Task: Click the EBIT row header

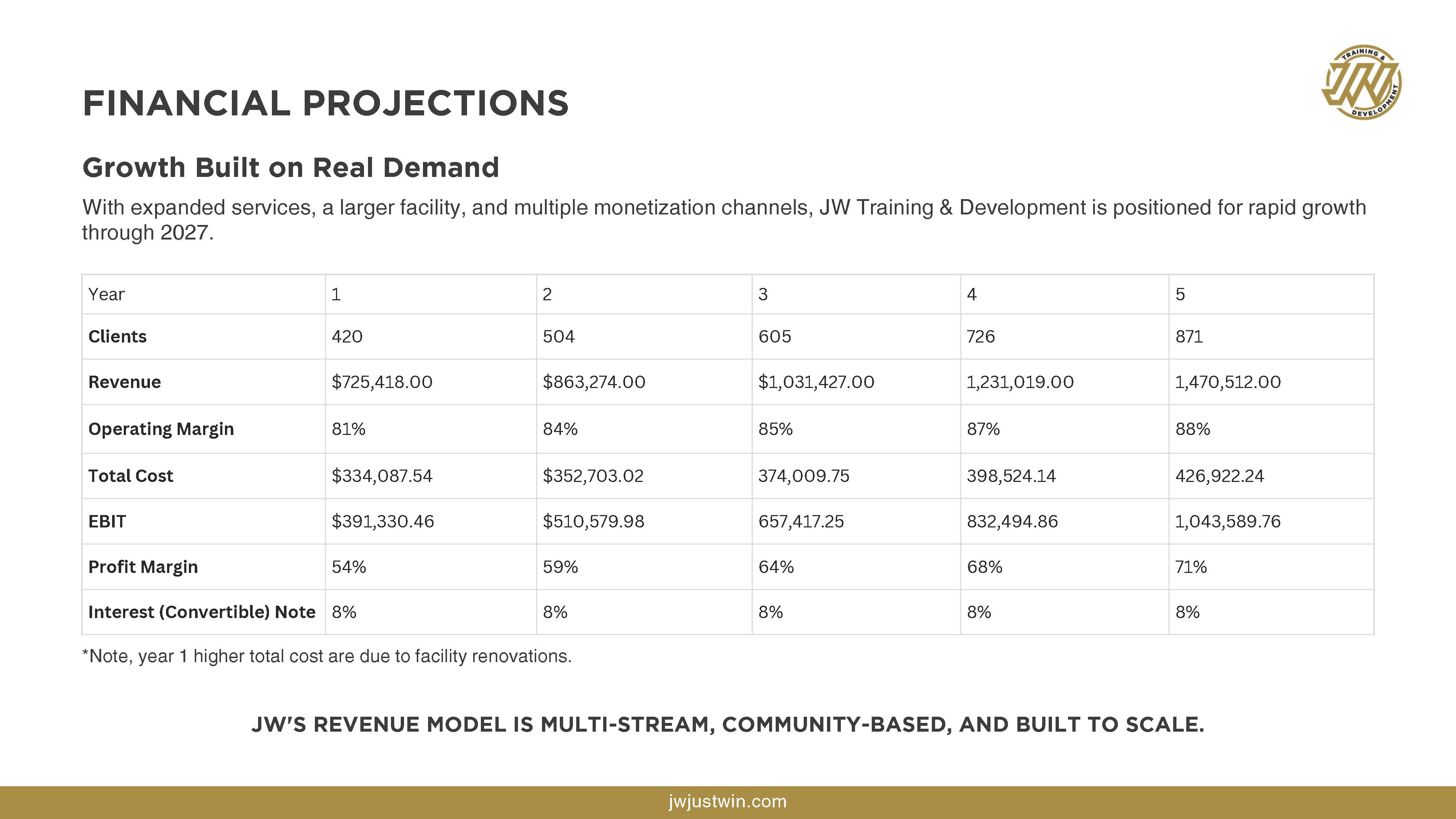Action: click(x=107, y=521)
